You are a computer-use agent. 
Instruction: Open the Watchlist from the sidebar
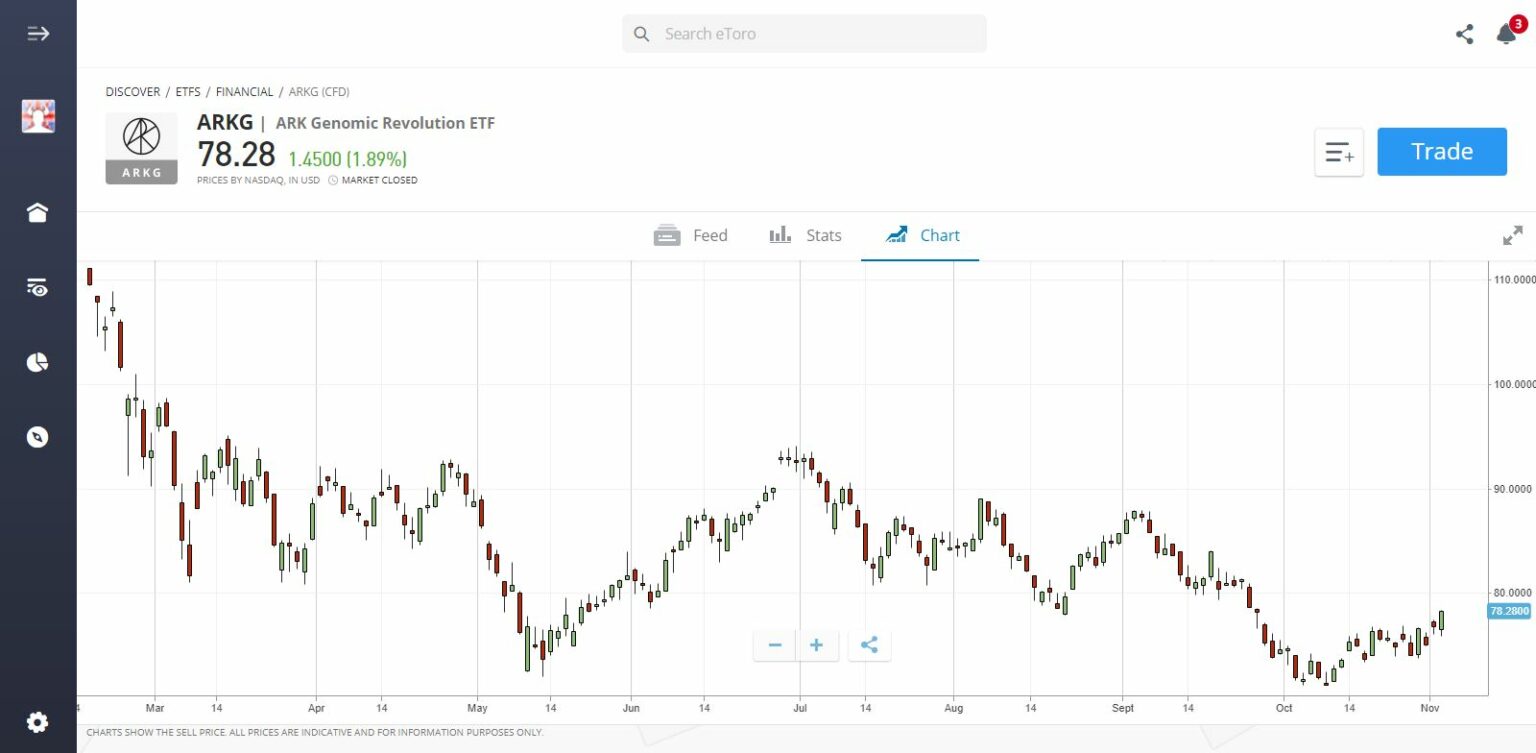(x=37, y=288)
